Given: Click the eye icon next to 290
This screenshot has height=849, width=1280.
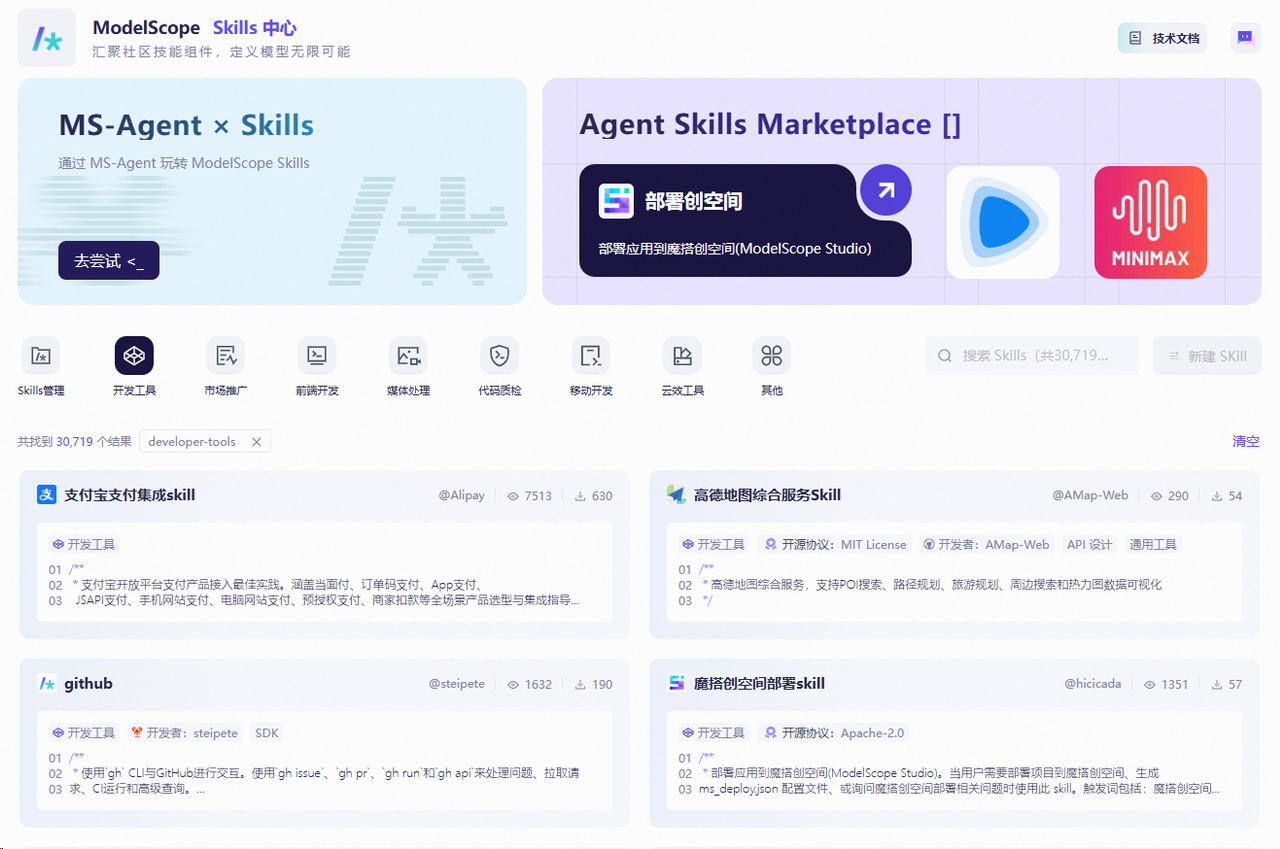Looking at the screenshot, I should [x=1157, y=496].
